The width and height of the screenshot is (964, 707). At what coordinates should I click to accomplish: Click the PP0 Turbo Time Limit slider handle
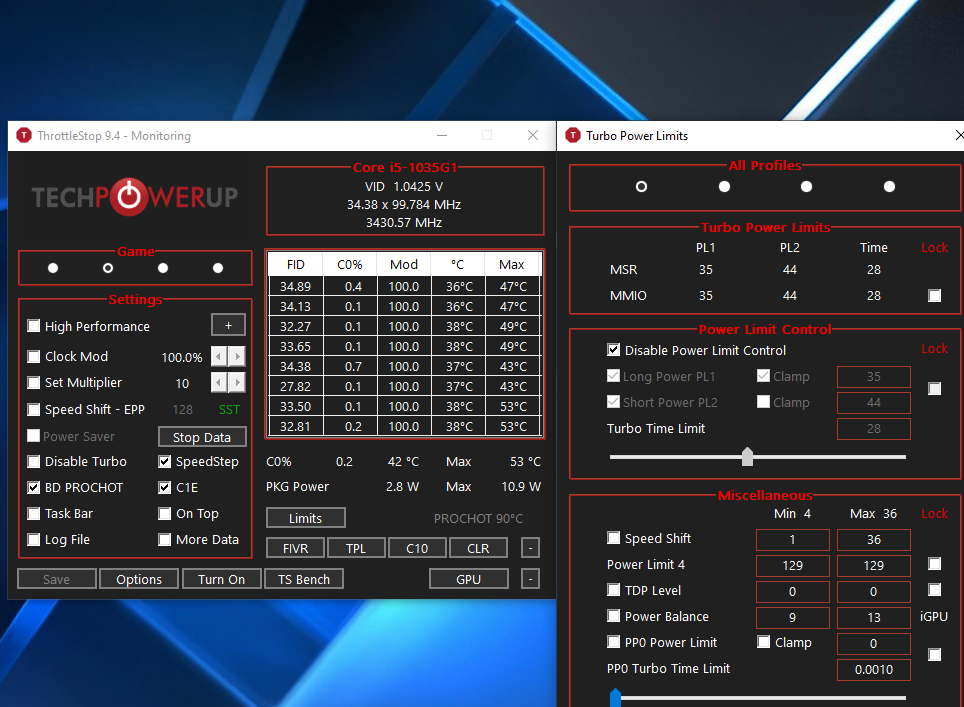615,698
